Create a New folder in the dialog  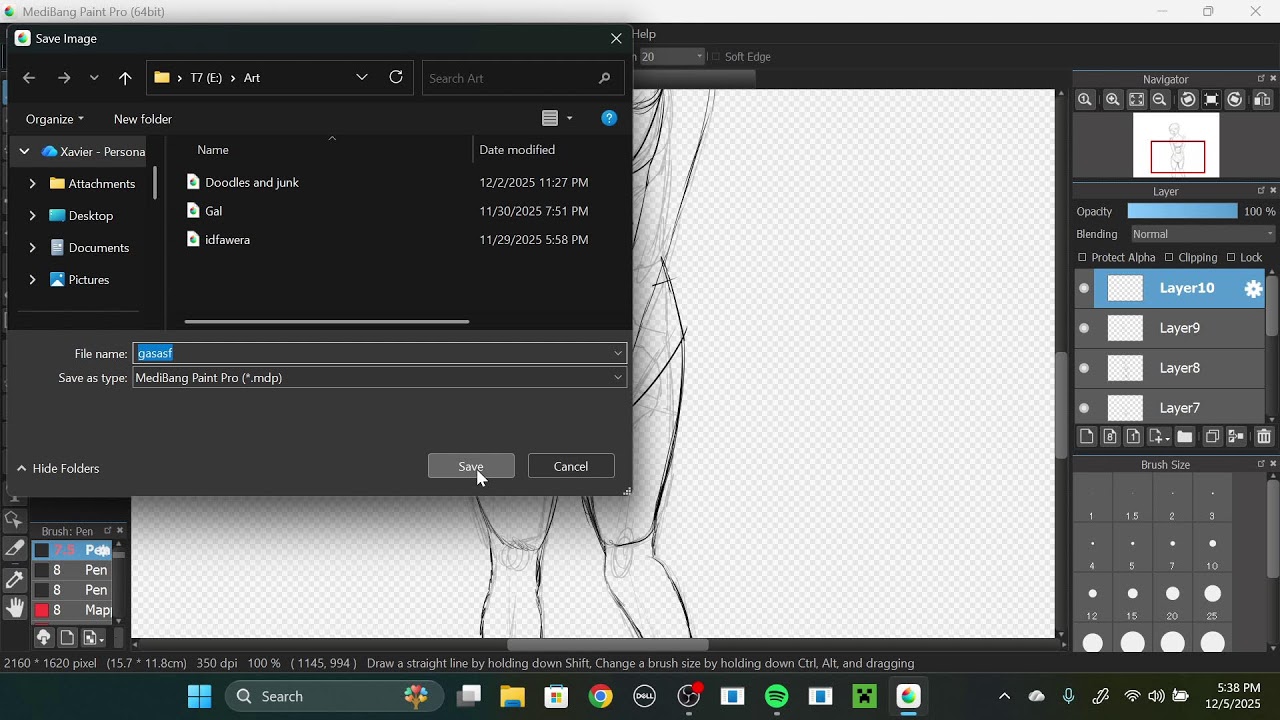pos(143,119)
